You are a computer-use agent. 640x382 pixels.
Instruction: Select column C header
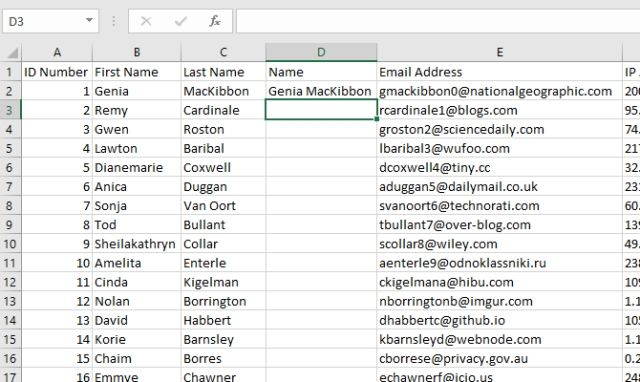pyautogui.click(x=223, y=52)
